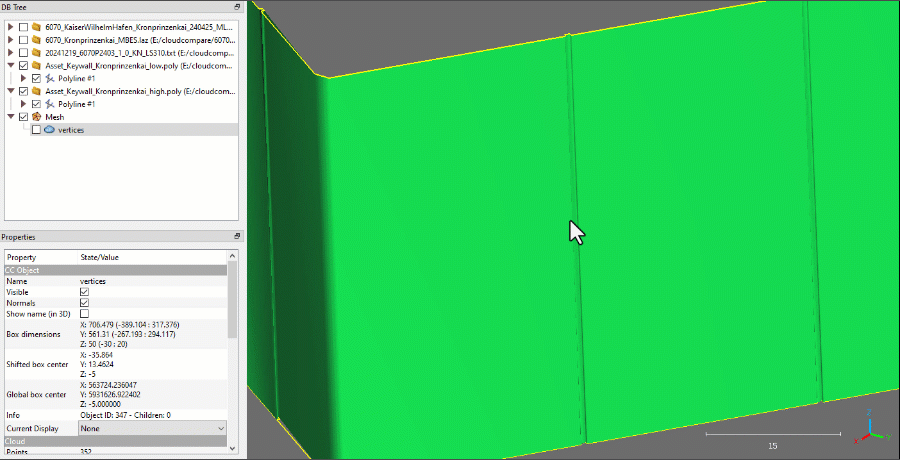This screenshot has width=900, height=460.
Task: Click the polyline icon under Kronprinzenkai_low.poly
Action: coord(50,78)
